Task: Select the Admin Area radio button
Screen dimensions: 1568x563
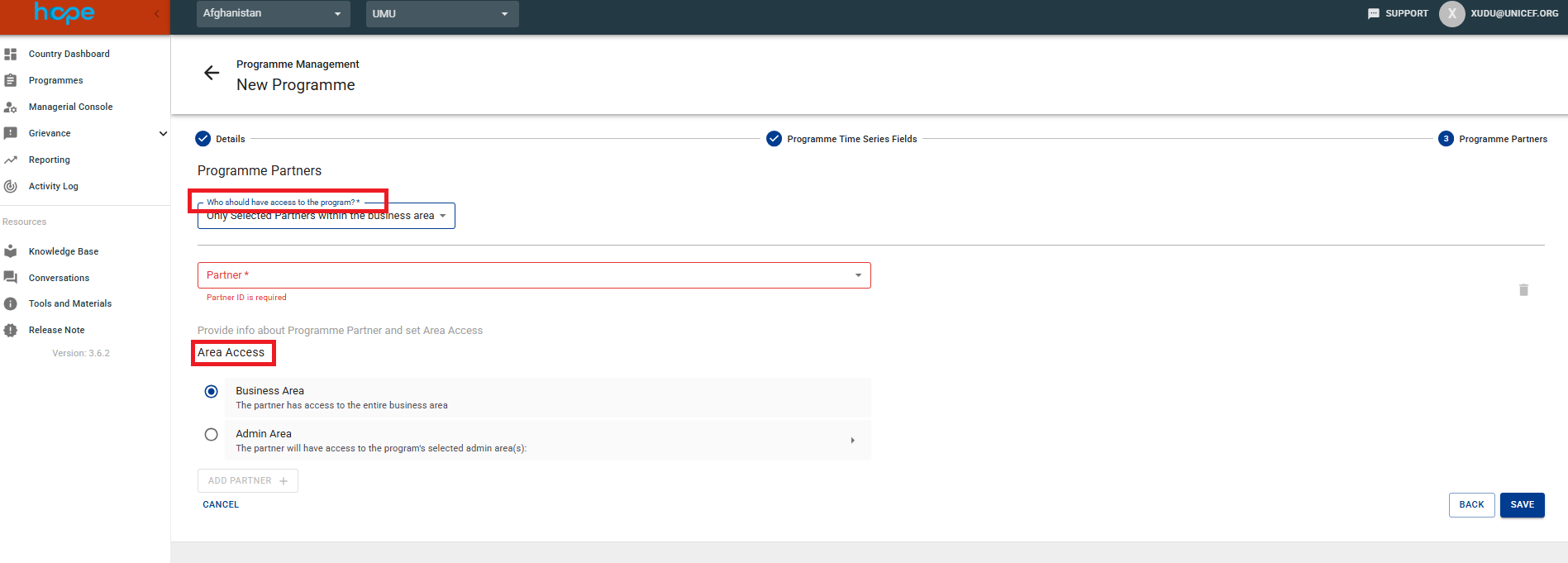Action: pyautogui.click(x=212, y=435)
